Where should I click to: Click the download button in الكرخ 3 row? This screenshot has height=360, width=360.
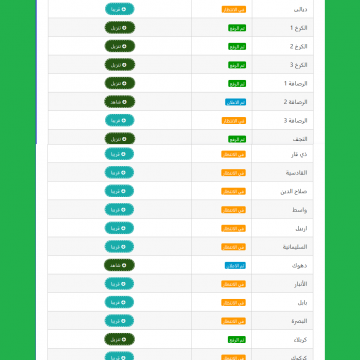pyautogui.click(x=120, y=65)
